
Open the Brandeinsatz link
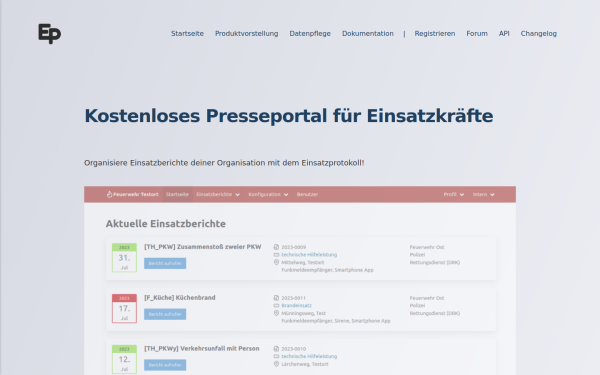[x=297, y=306]
